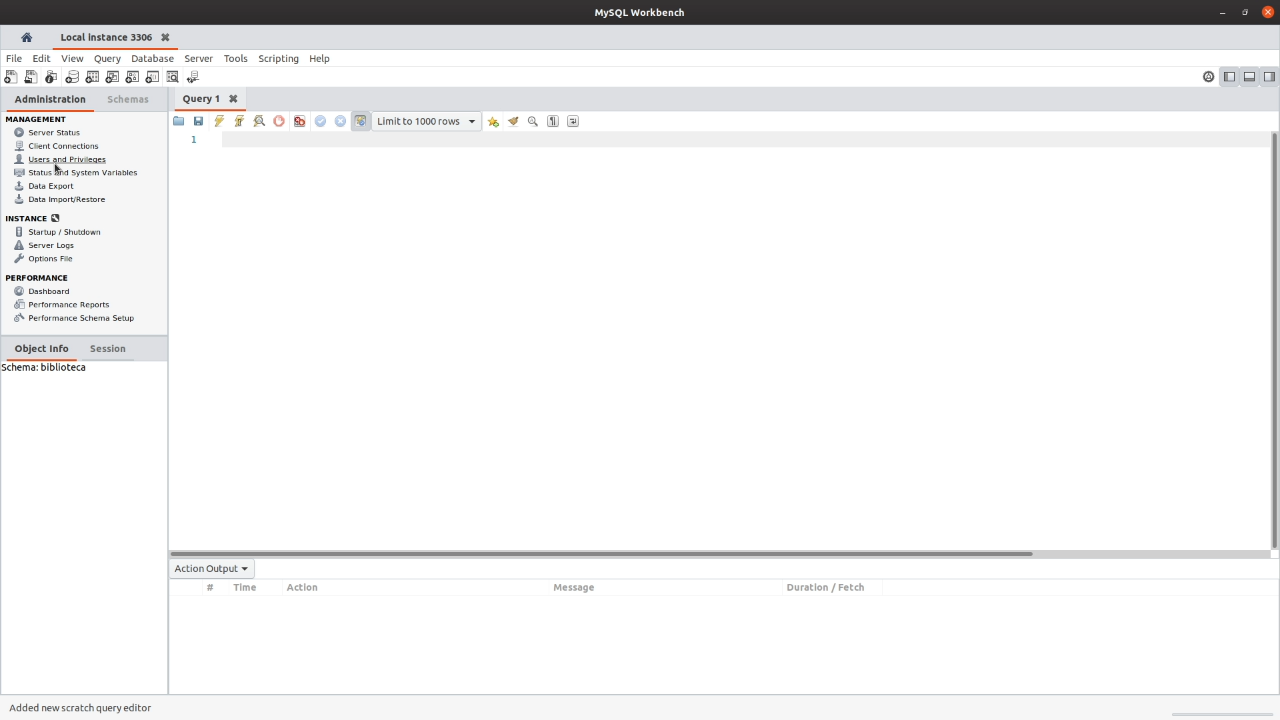Switch to the Schemas sidebar tab
Image resolution: width=1280 pixels, height=720 pixels.
tap(127, 99)
